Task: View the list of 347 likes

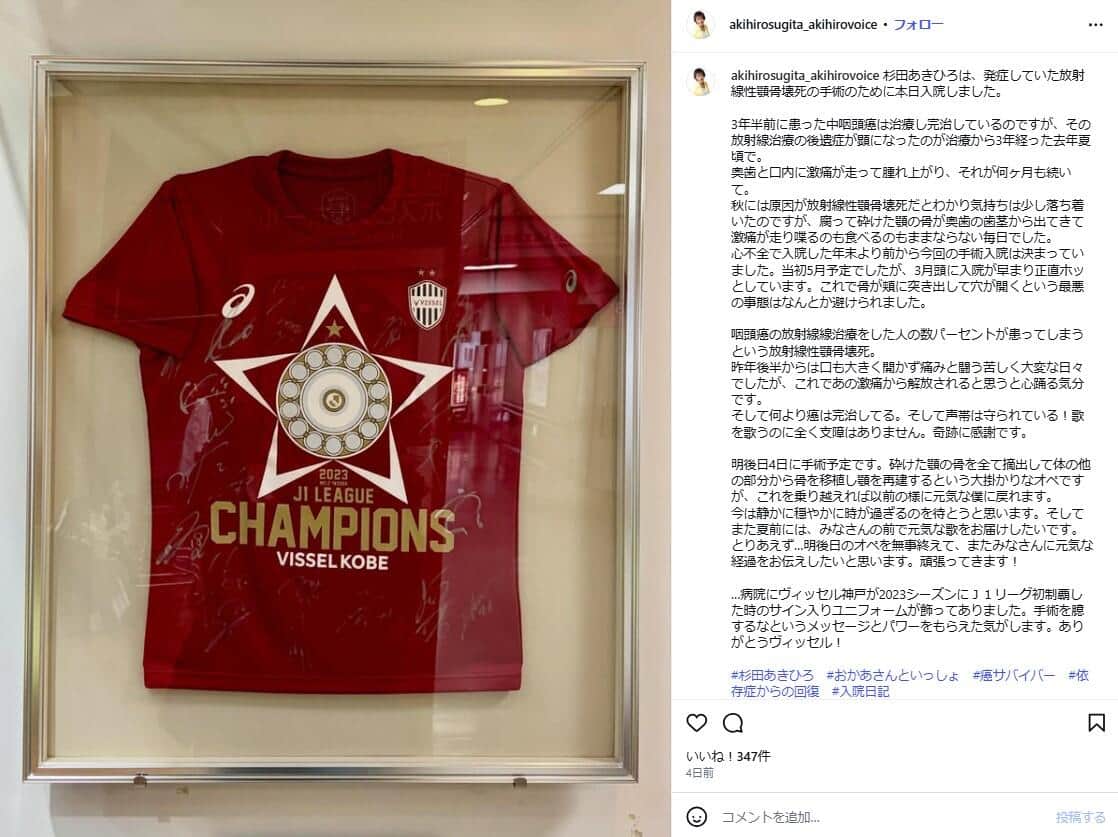Action: [728, 756]
